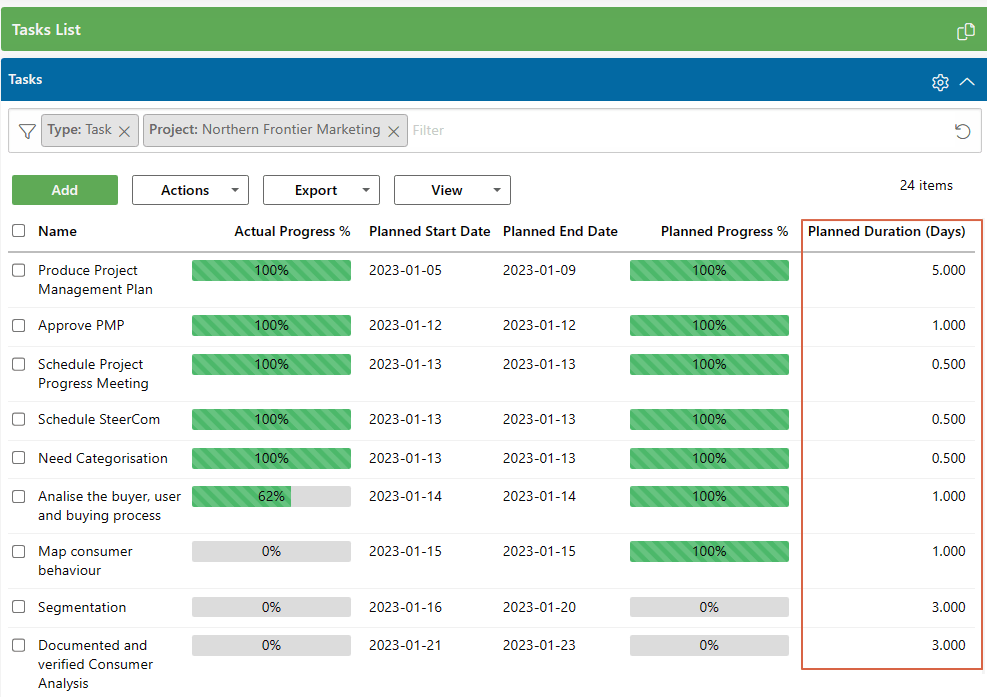Sort by Planned End Date column
This screenshot has height=697, width=987.
tap(560, 230)
